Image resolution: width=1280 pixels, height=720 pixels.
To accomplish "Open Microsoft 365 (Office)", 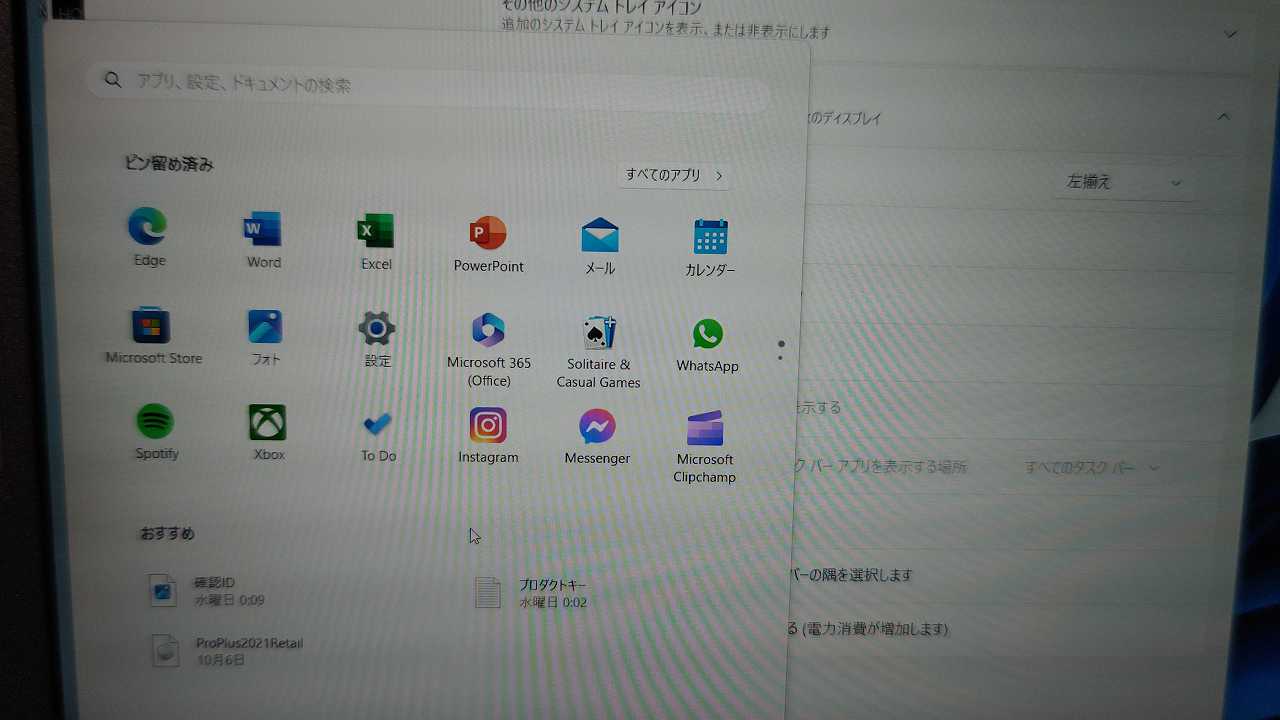I will point(488,349).
